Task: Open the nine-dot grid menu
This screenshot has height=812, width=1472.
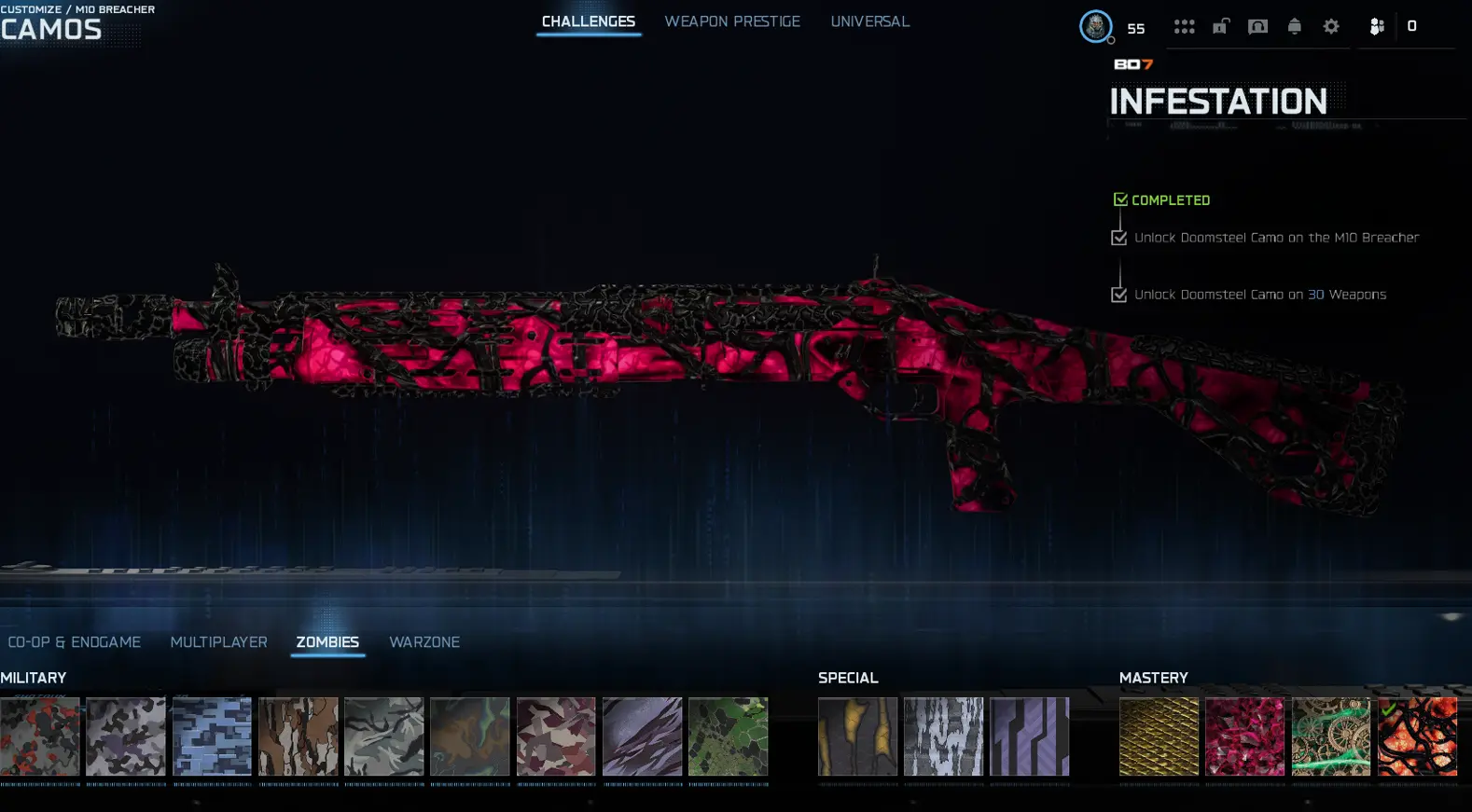Action: pos(1184,26)
